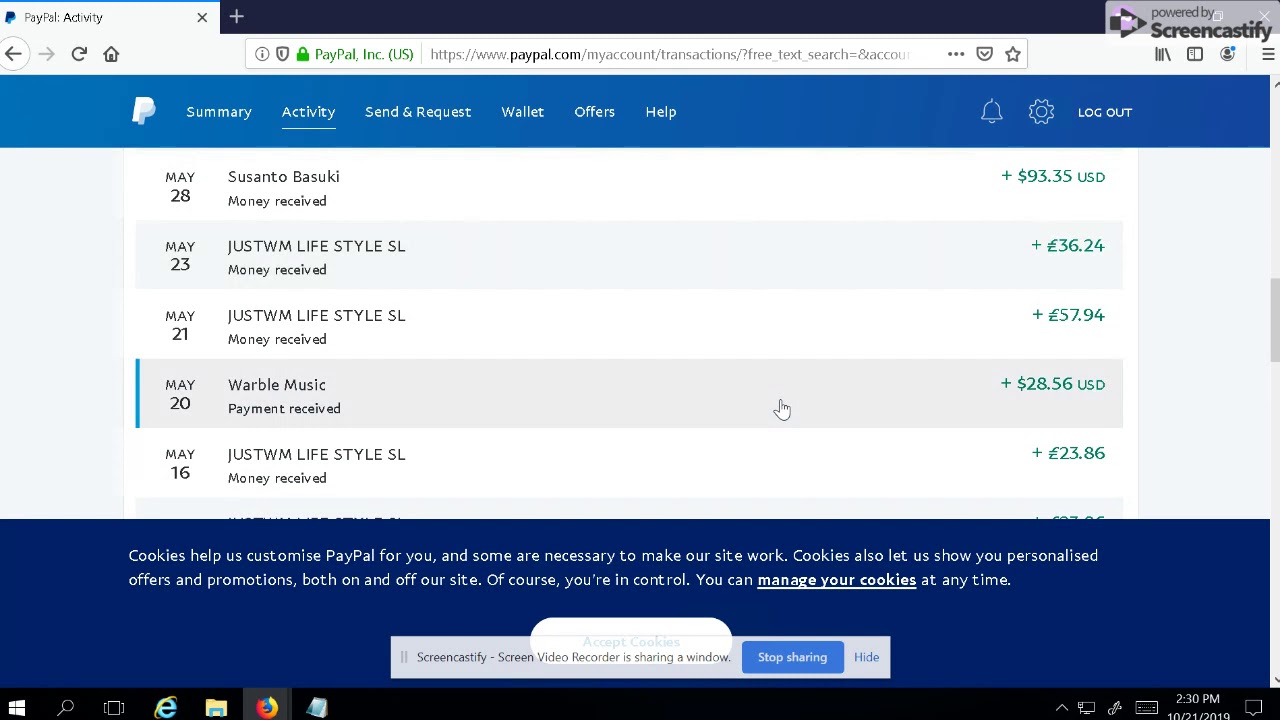Open Task View on taskbar
This screenshot has height=720, width=1280.
point(114,708)
